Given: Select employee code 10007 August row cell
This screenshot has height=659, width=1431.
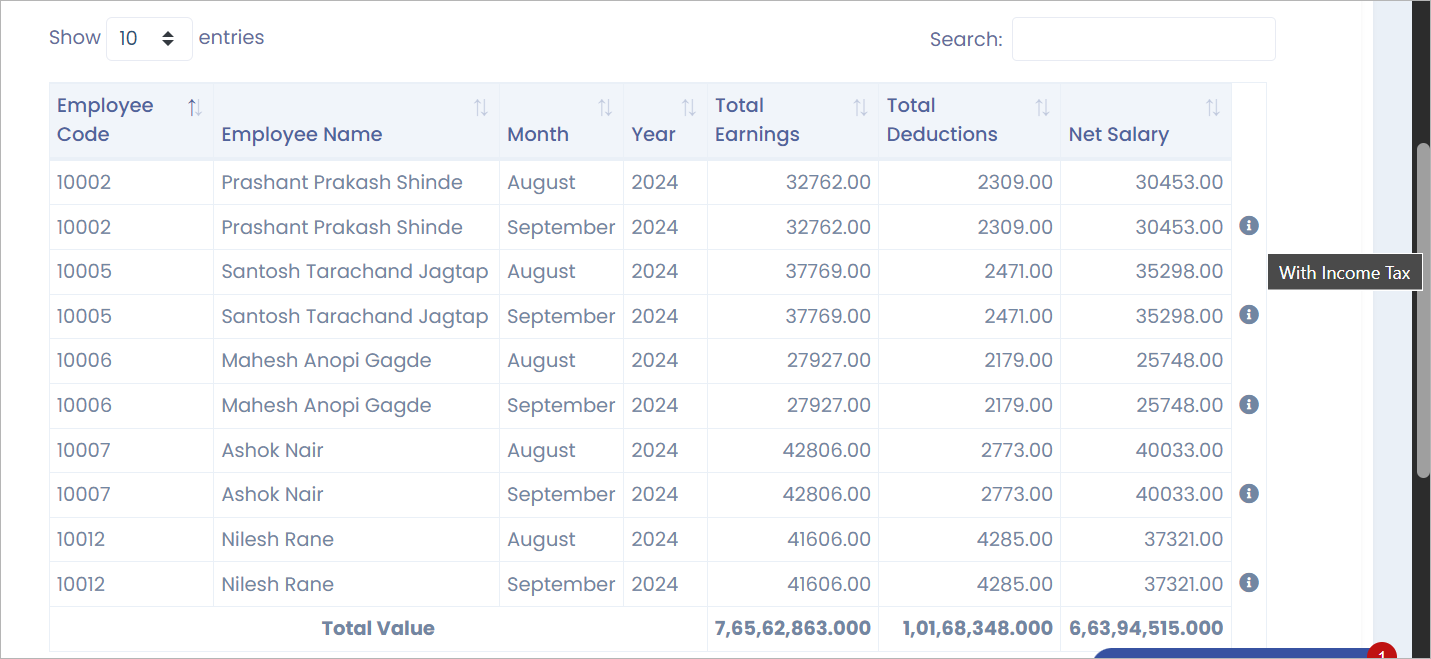Looking at the screenshot, I should pyautogui.click(x=84, y=450).
